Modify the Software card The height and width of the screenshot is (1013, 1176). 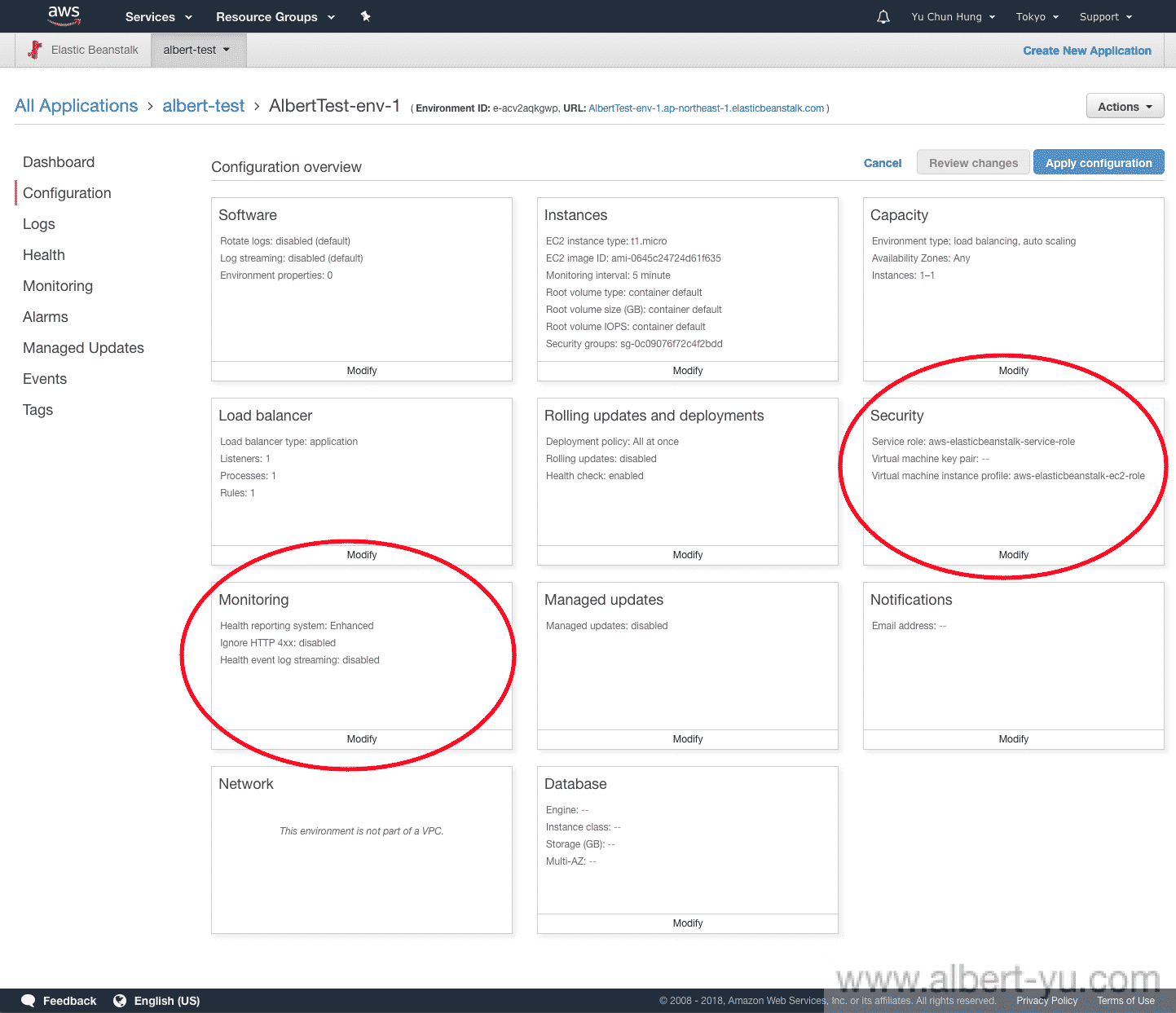[362, 371]
